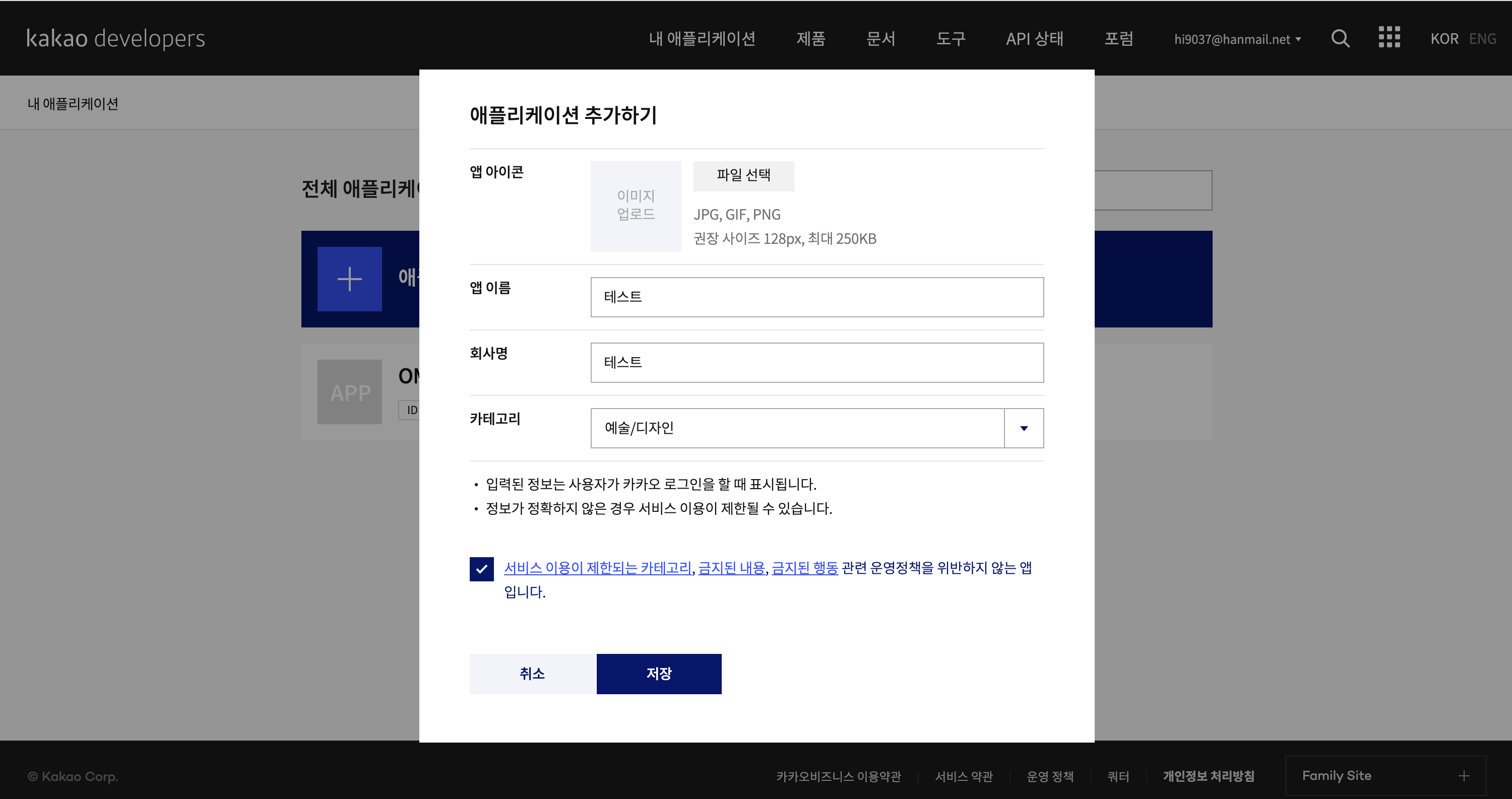Open the 금지된 내용 policy link
The height and width of the screenshot is (799, 1512).
(731, 568)
